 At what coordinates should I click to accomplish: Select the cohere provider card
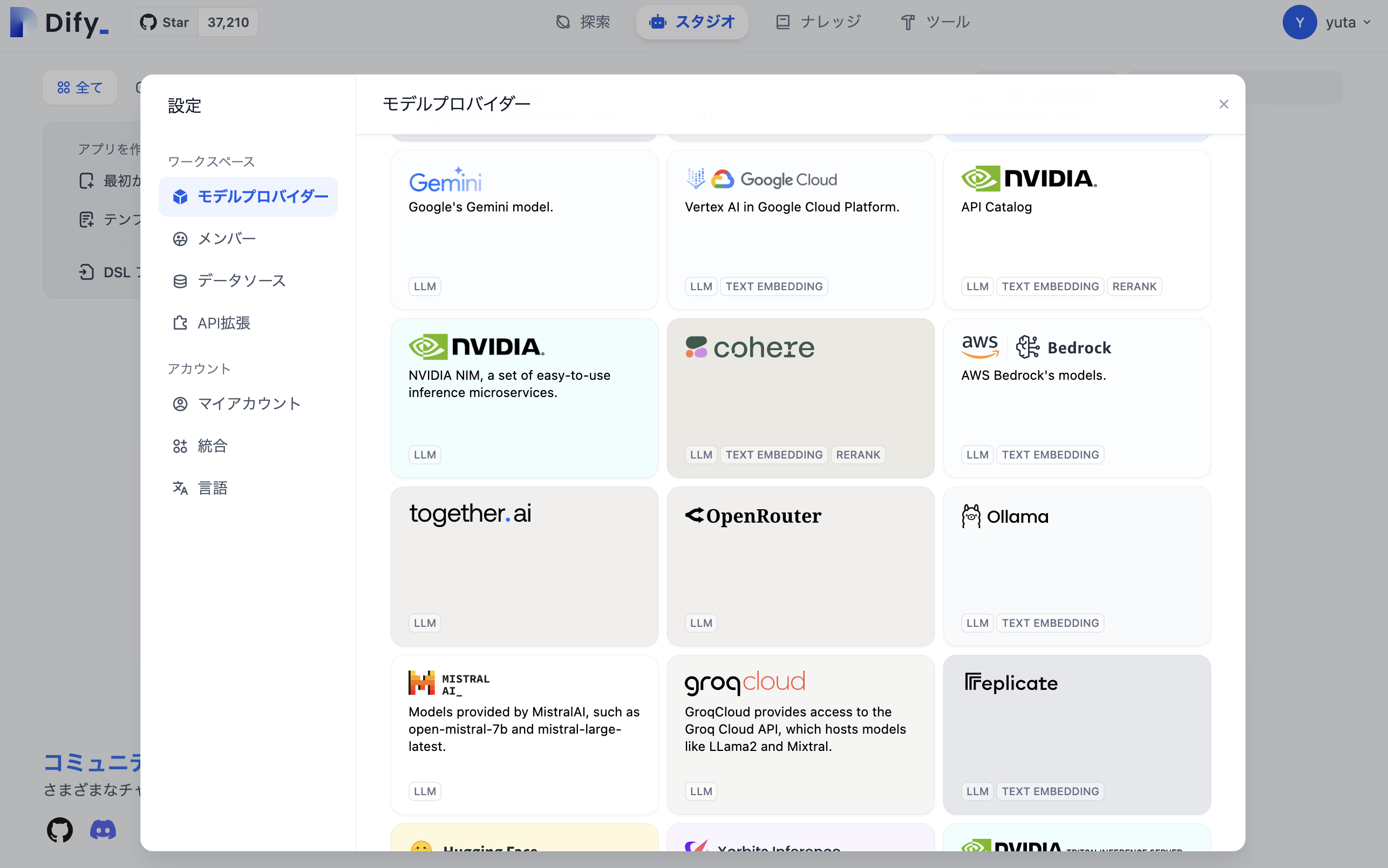pyautogui.click(x=800, y=398)
